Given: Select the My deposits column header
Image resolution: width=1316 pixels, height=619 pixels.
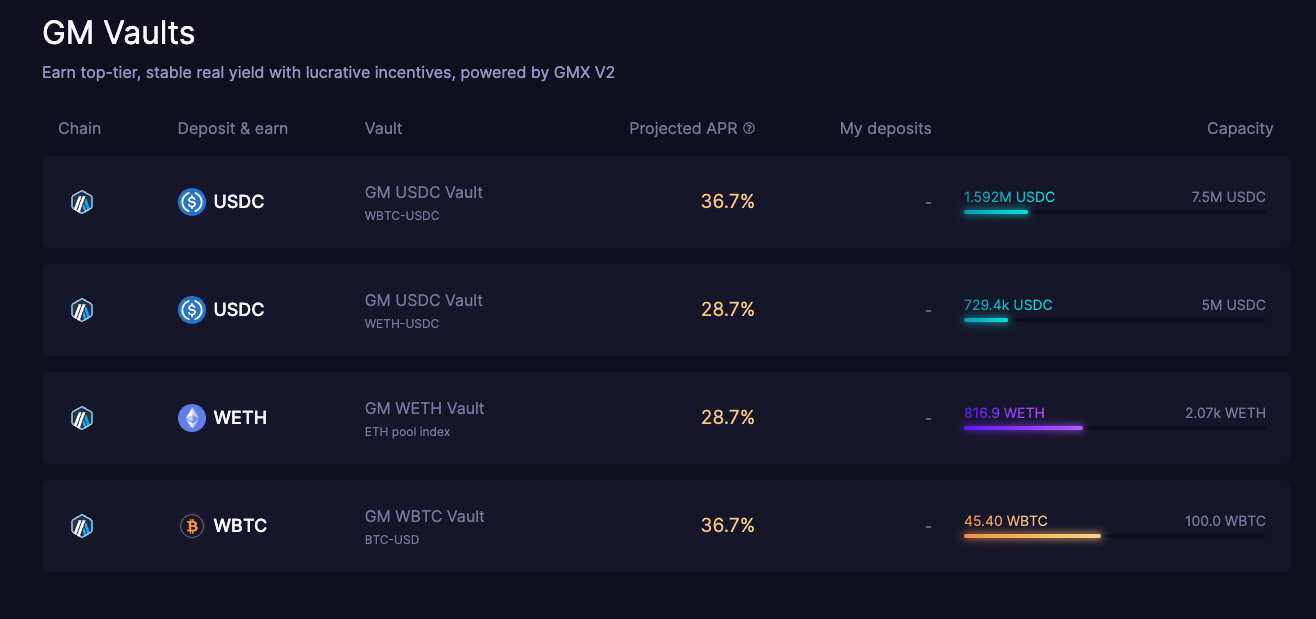Looking at the screenshot, I should tap(885, 128).
